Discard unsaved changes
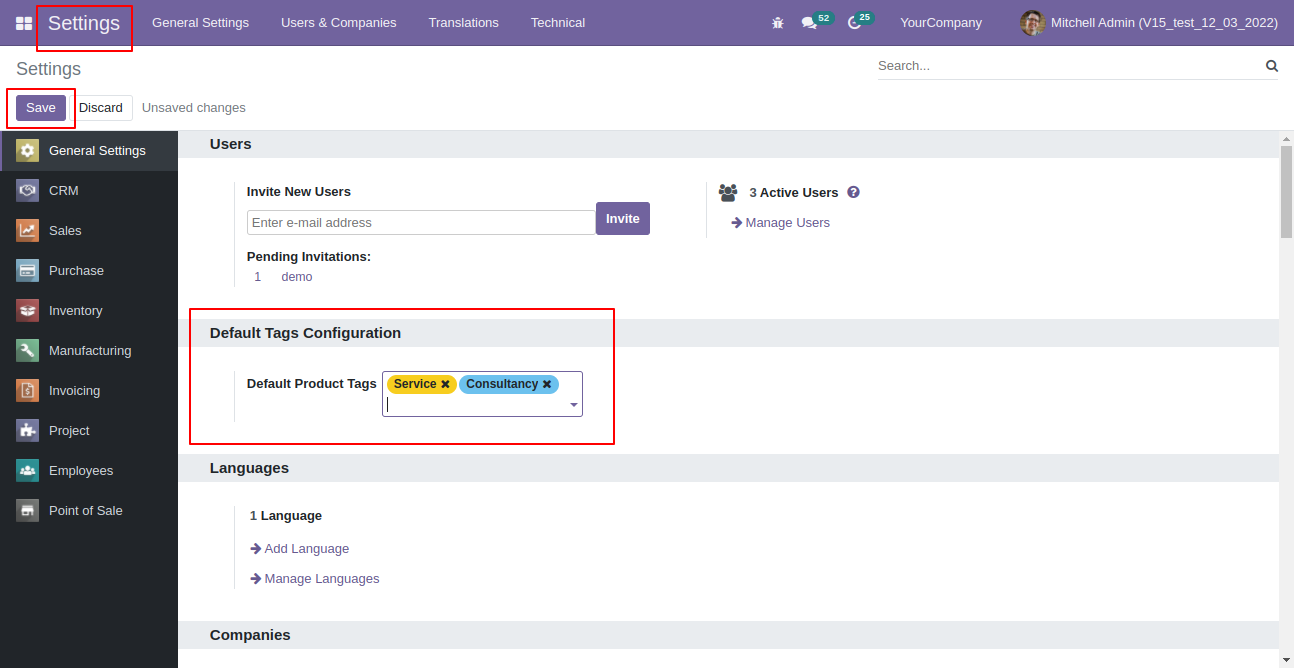Image resolution: width=1294 pixels, height=668 pixels. [101, 108]
